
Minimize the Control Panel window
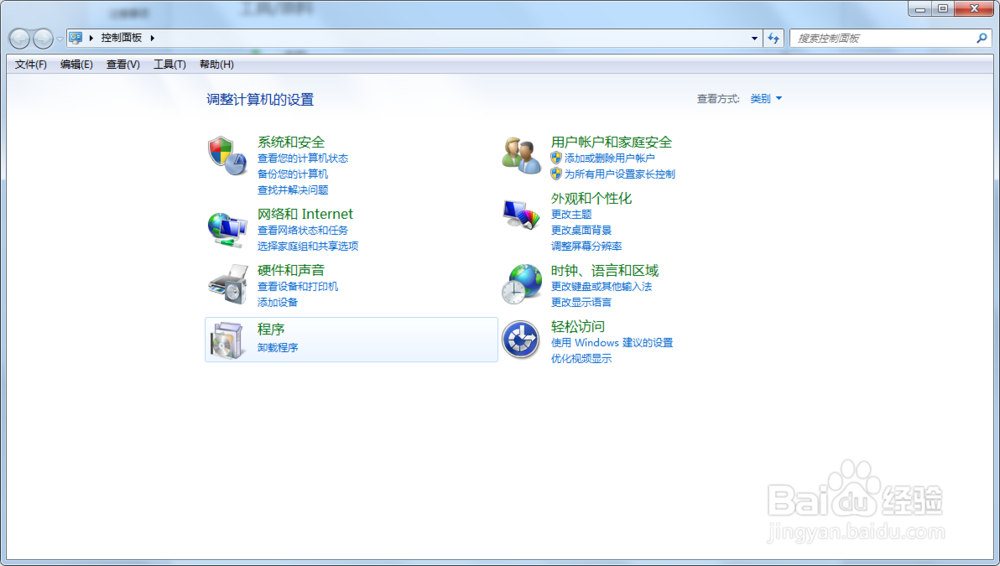pyautogui.click(x=920, y=8)
